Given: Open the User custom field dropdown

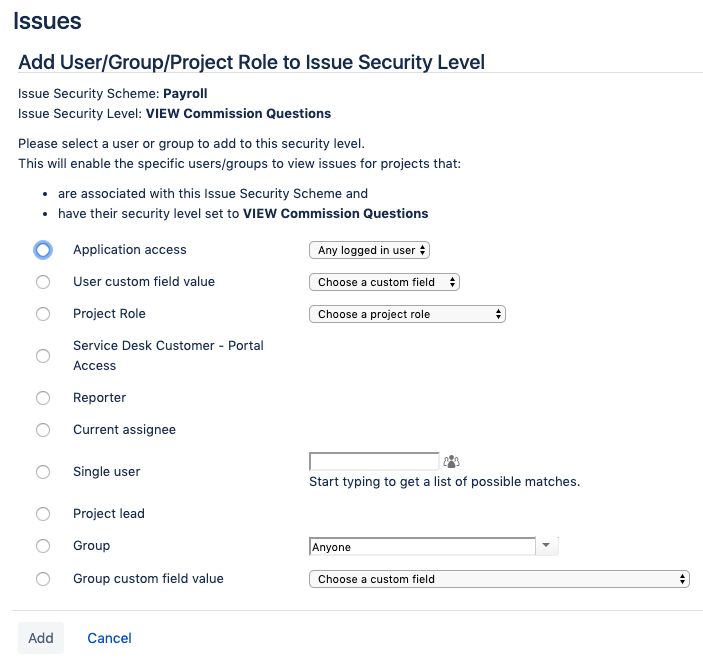Looking at the screenshot, I should point(384,283).
